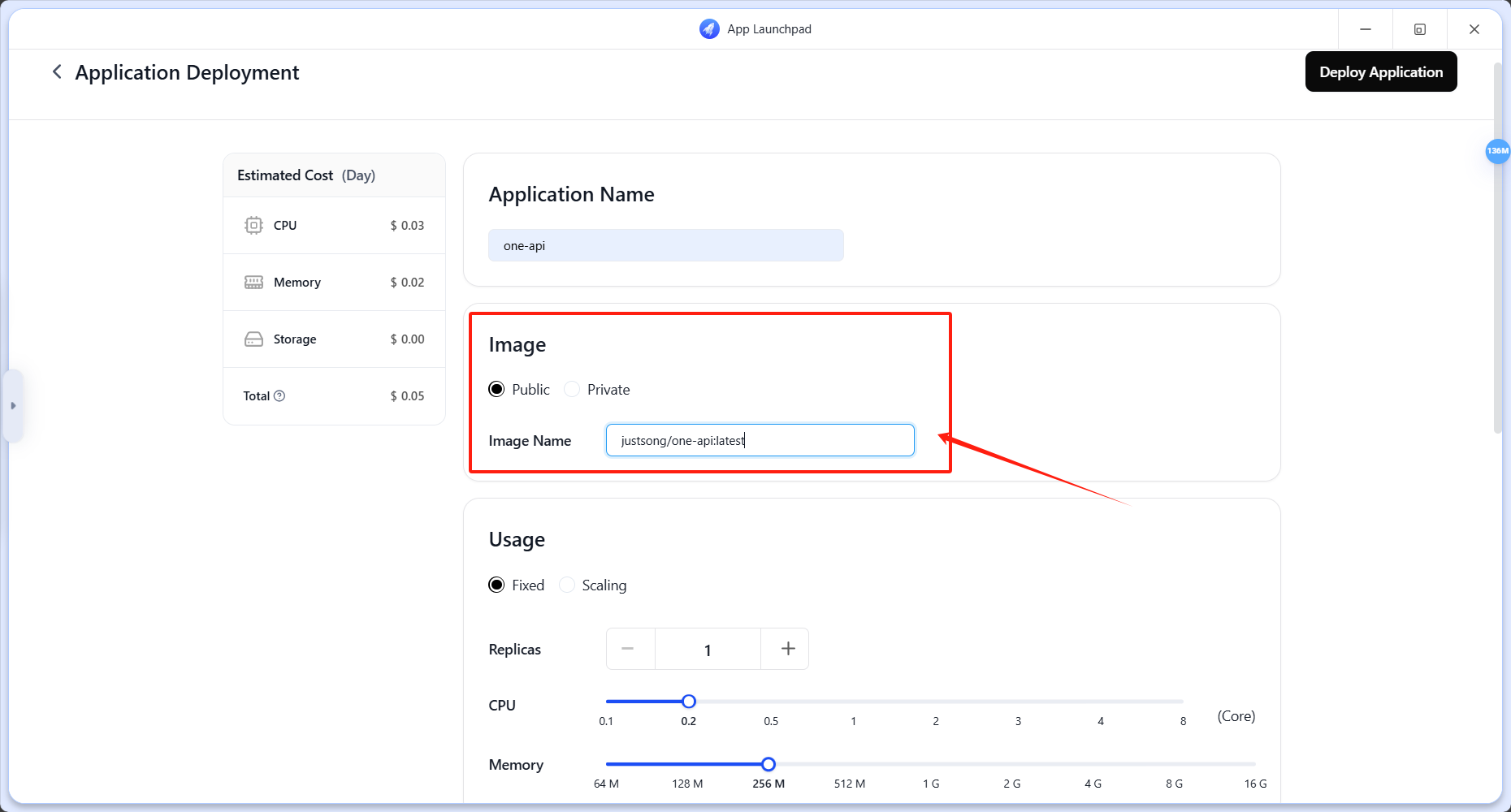Minimize the App Launchpad window

[1366, 29]
